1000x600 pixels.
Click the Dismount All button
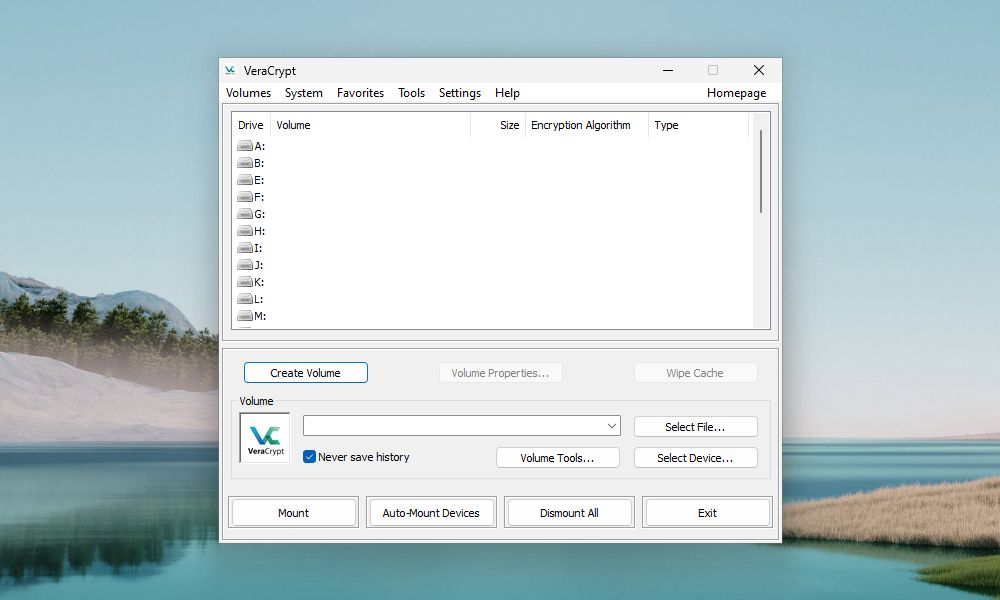569,513
